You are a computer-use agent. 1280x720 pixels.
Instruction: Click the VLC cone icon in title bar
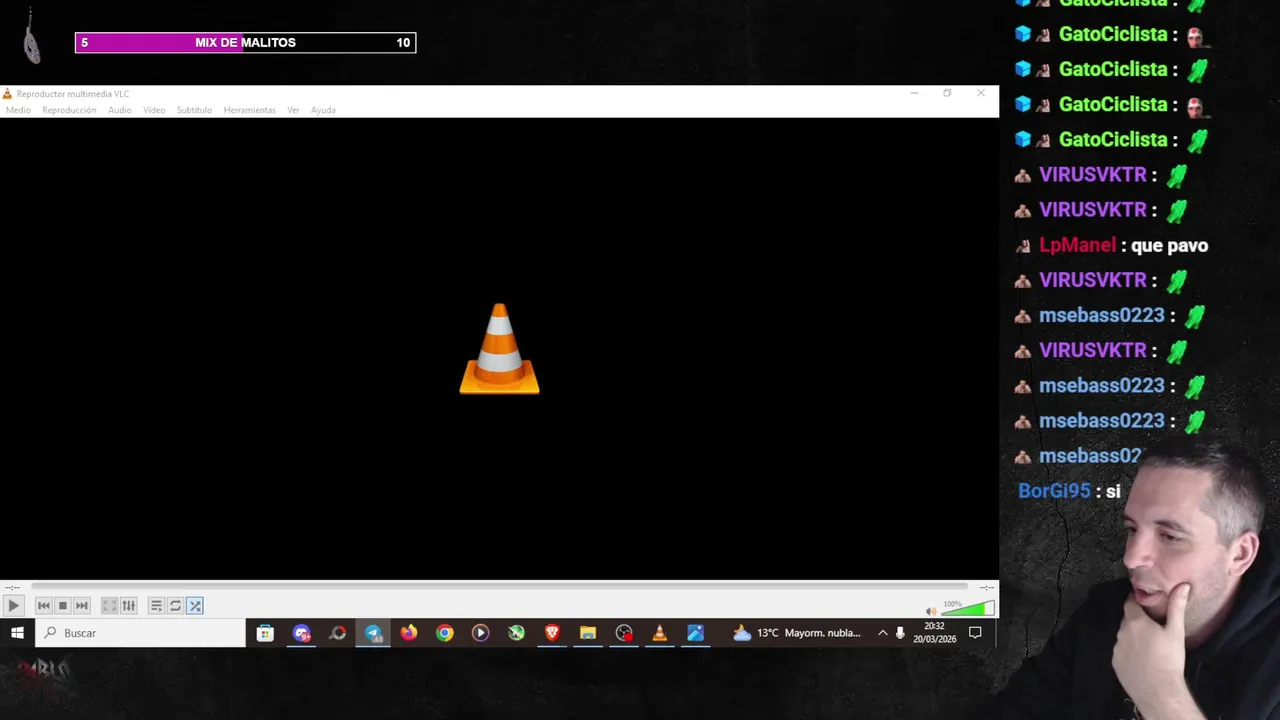8,94
